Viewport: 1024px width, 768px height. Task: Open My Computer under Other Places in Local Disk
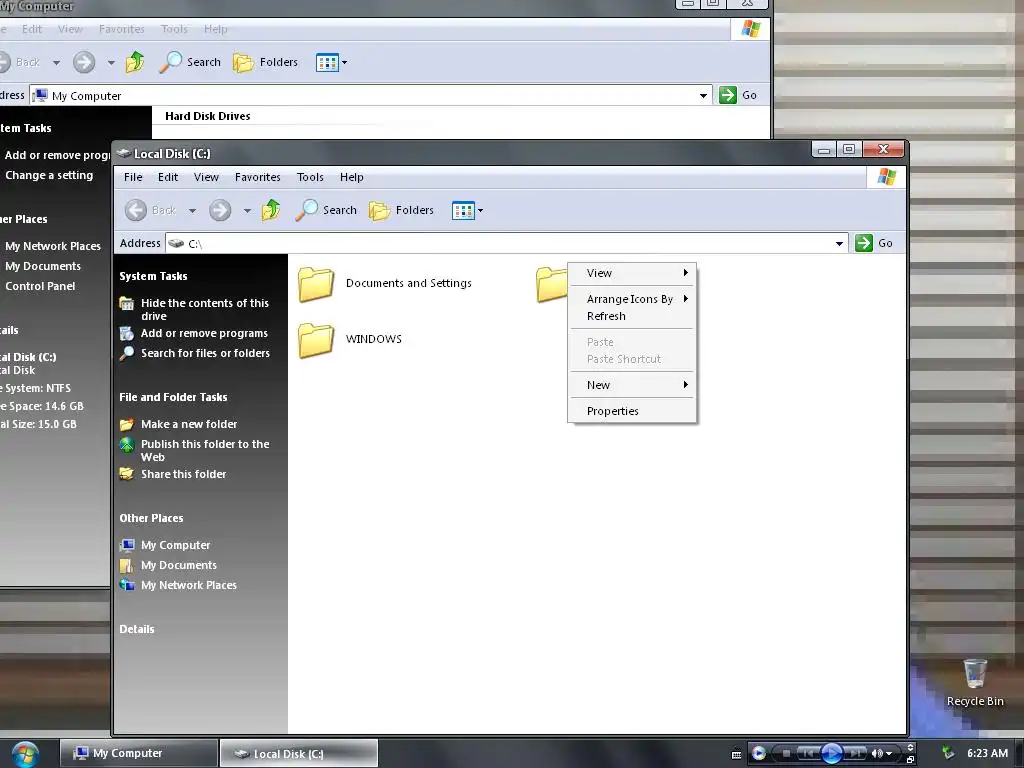(x=176, y=545)
